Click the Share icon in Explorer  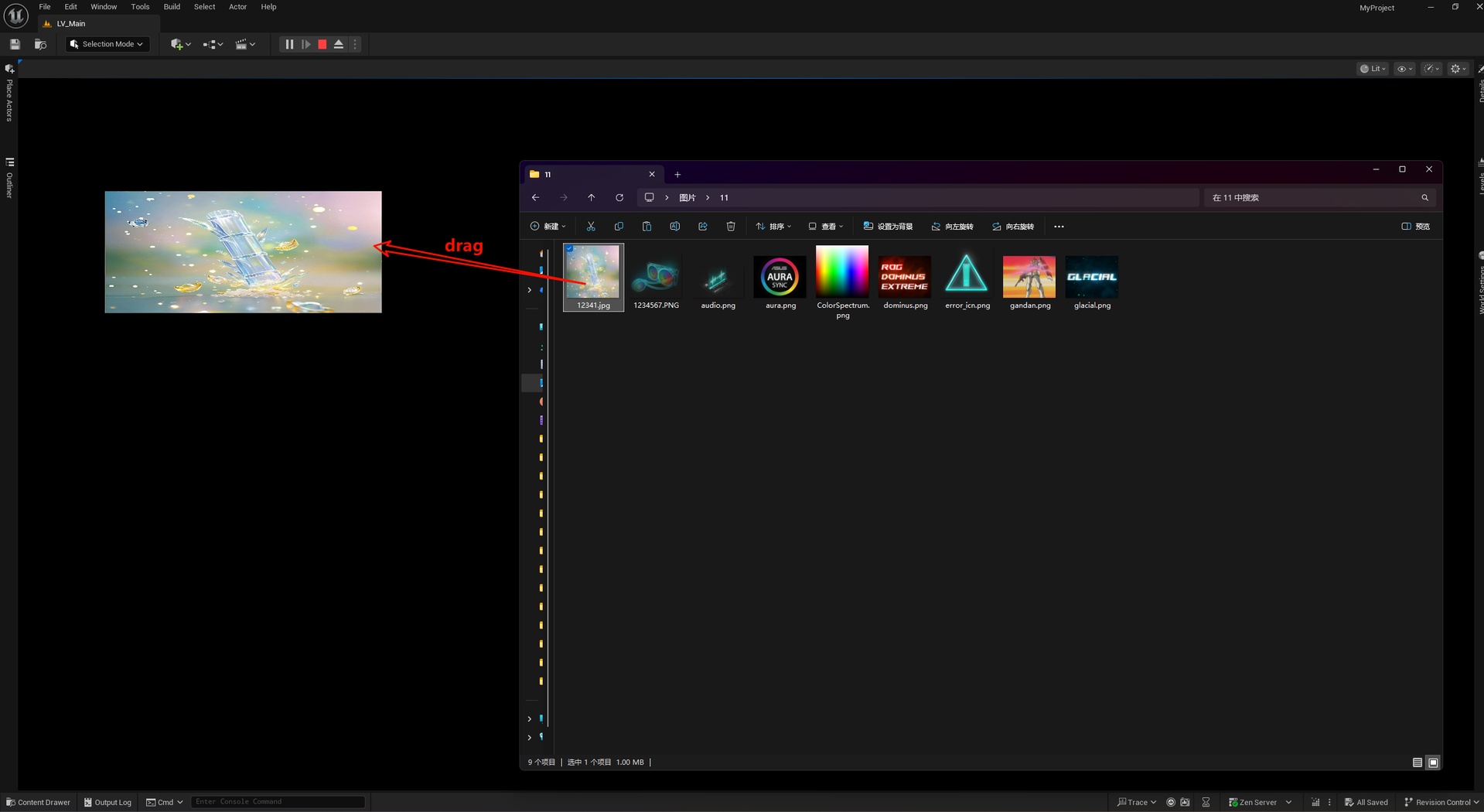tap(703, 227)
